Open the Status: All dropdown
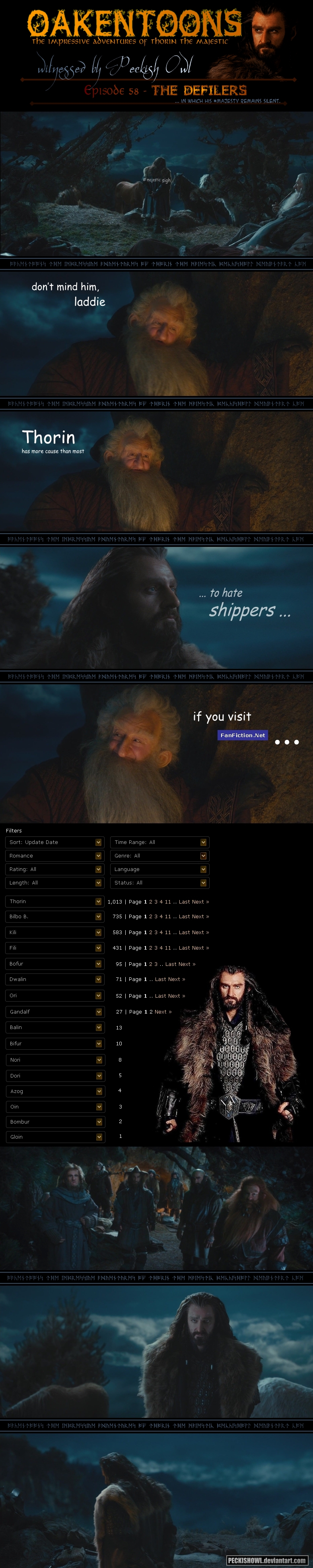This screenshot has height=1568, width=313. tap(159, 882)
